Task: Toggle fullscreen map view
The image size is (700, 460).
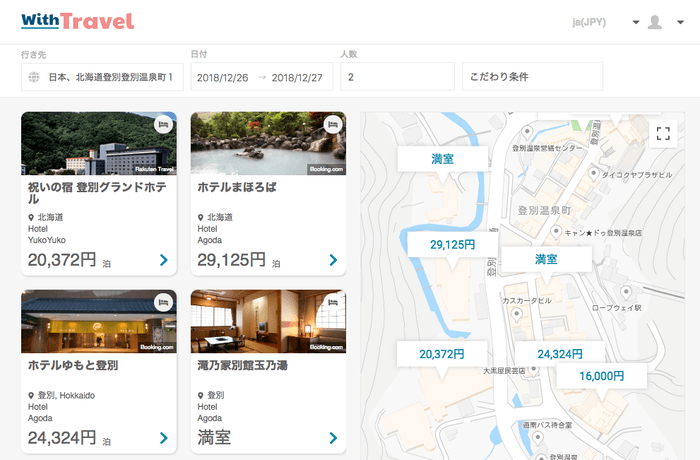Action: (662, 133)
